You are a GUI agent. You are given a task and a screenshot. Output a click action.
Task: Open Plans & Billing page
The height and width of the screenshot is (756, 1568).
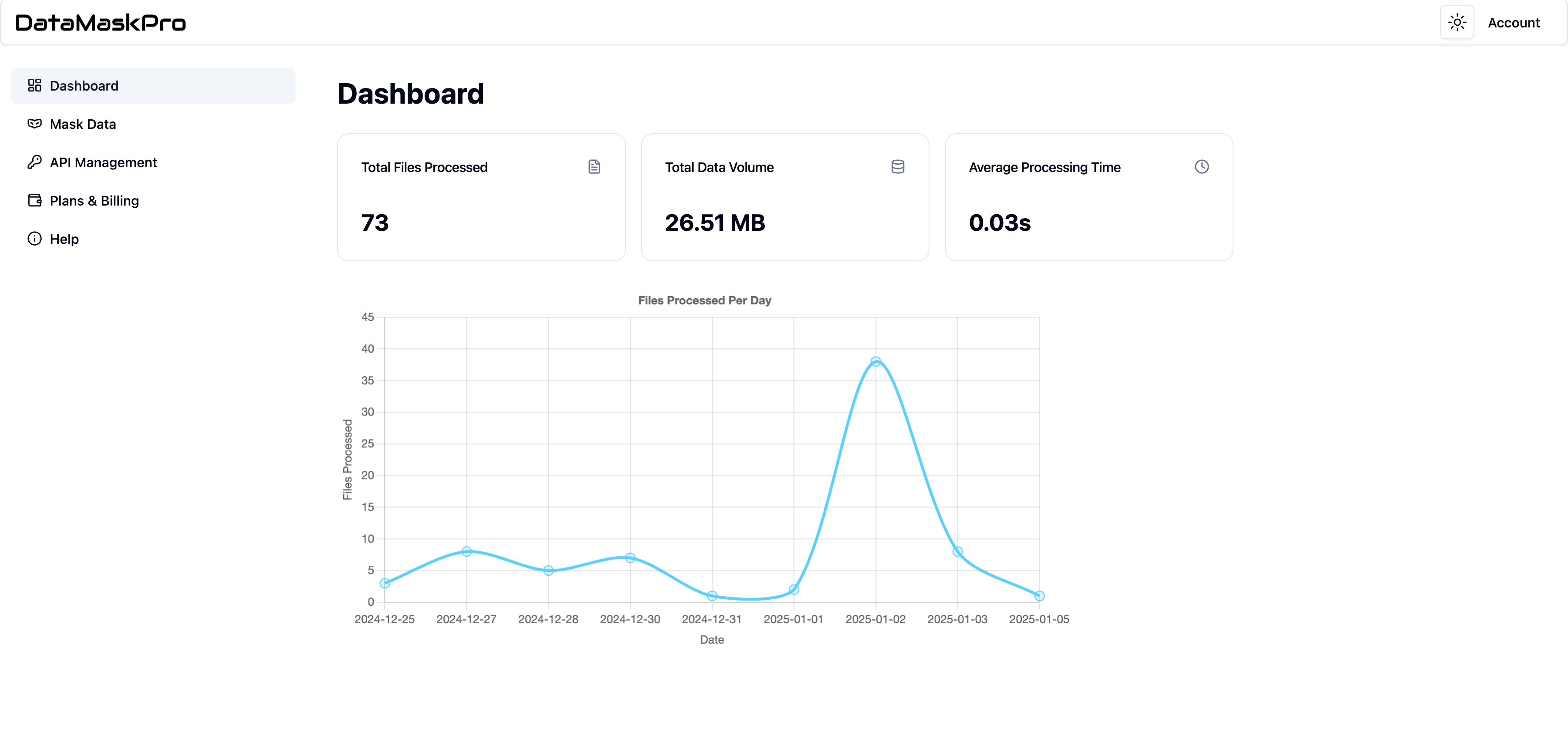[x=94, y=200]
